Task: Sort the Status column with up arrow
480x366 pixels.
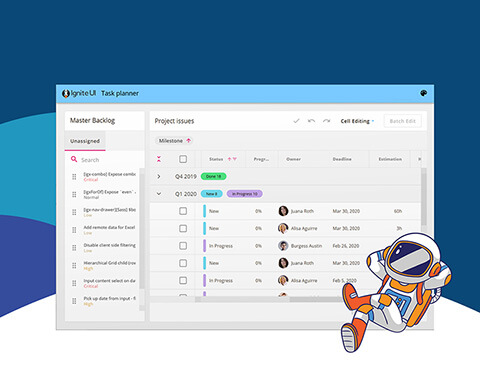Action: [229, 159]
